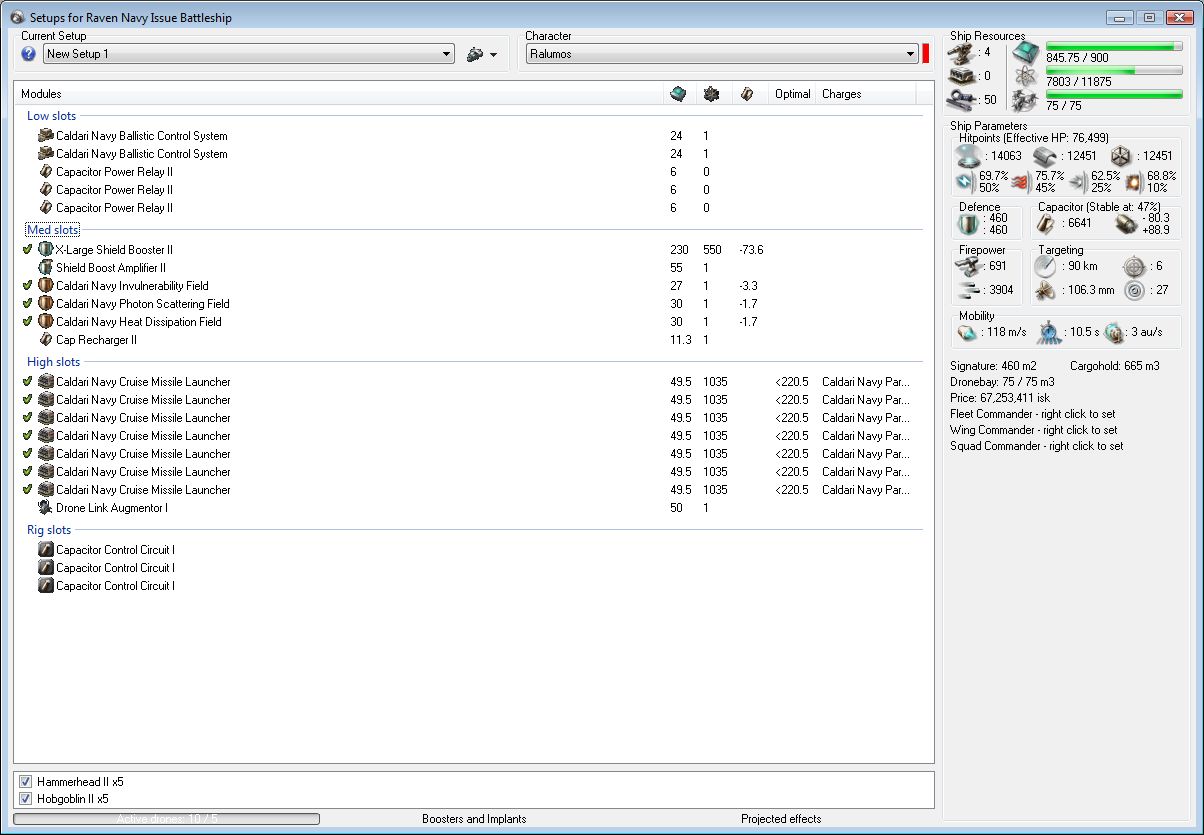Screen dimensions: 1204x835
Task: Click the ship speed icon showing 118 m/s
Action: pyautogui.click(x=968, y=332)
